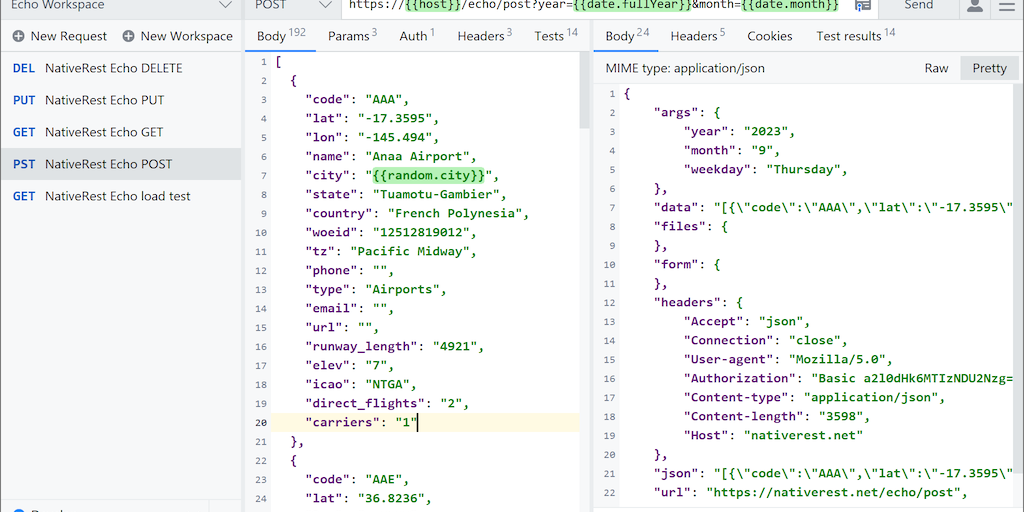Open the request Params tab

pyautogui.click(x=351, y=36)
